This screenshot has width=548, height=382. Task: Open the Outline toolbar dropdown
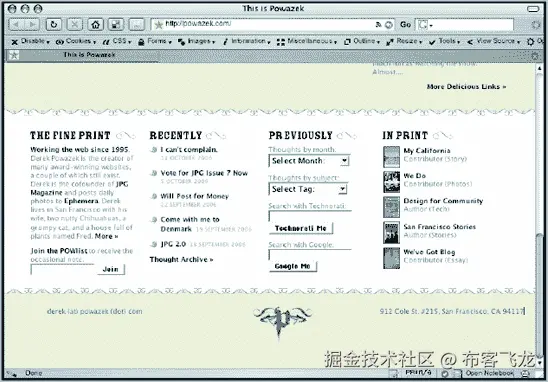(x=362, y=42)
